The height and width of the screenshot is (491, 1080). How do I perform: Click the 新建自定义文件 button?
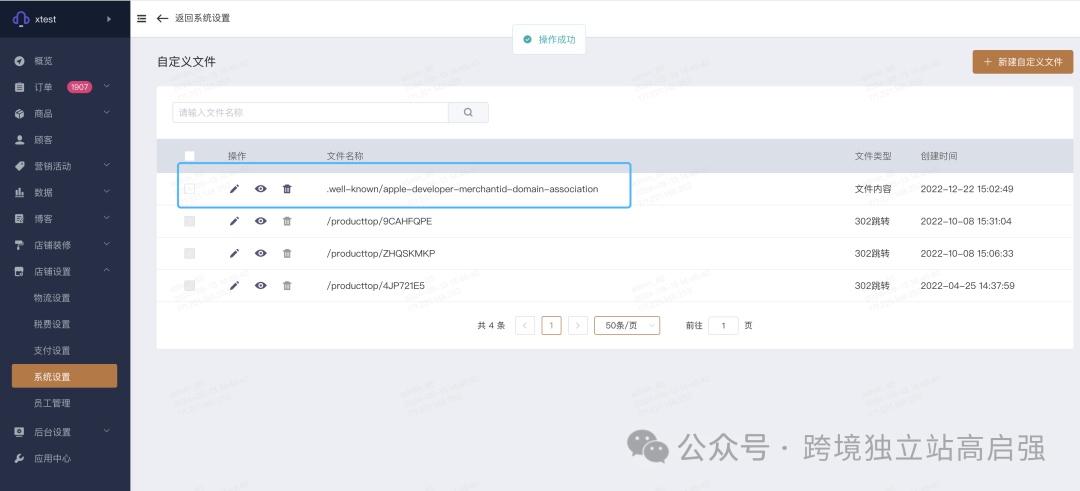tap(1022, 61)
